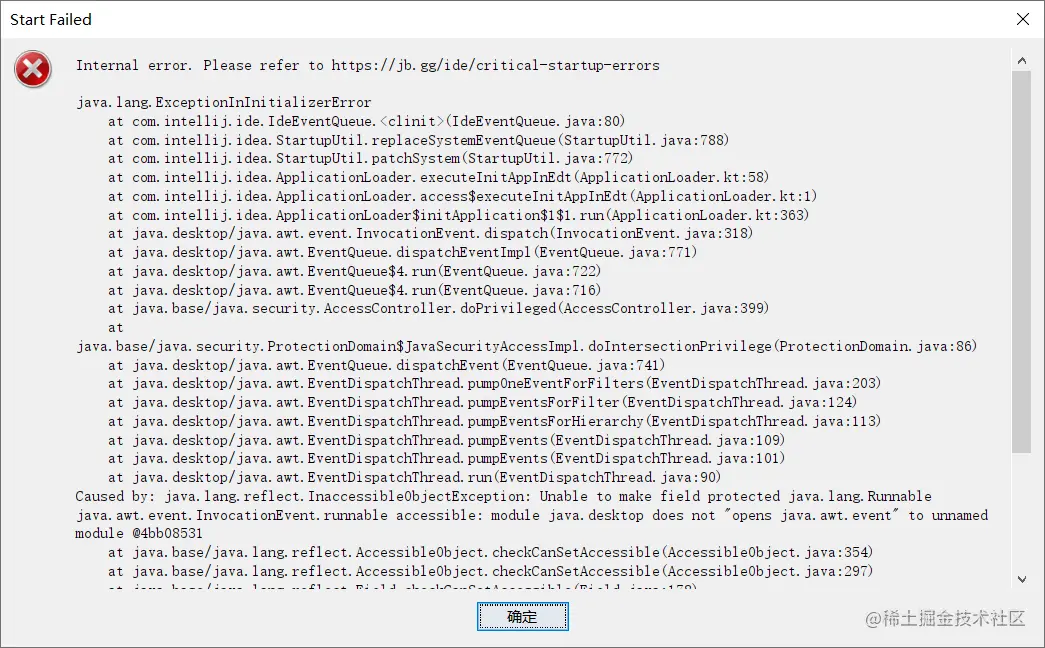Click the Caused by InaccessibleObjectException line
Image resolution: width=1045 pixels, height=648 pixels.
click(x=504, y=497)
